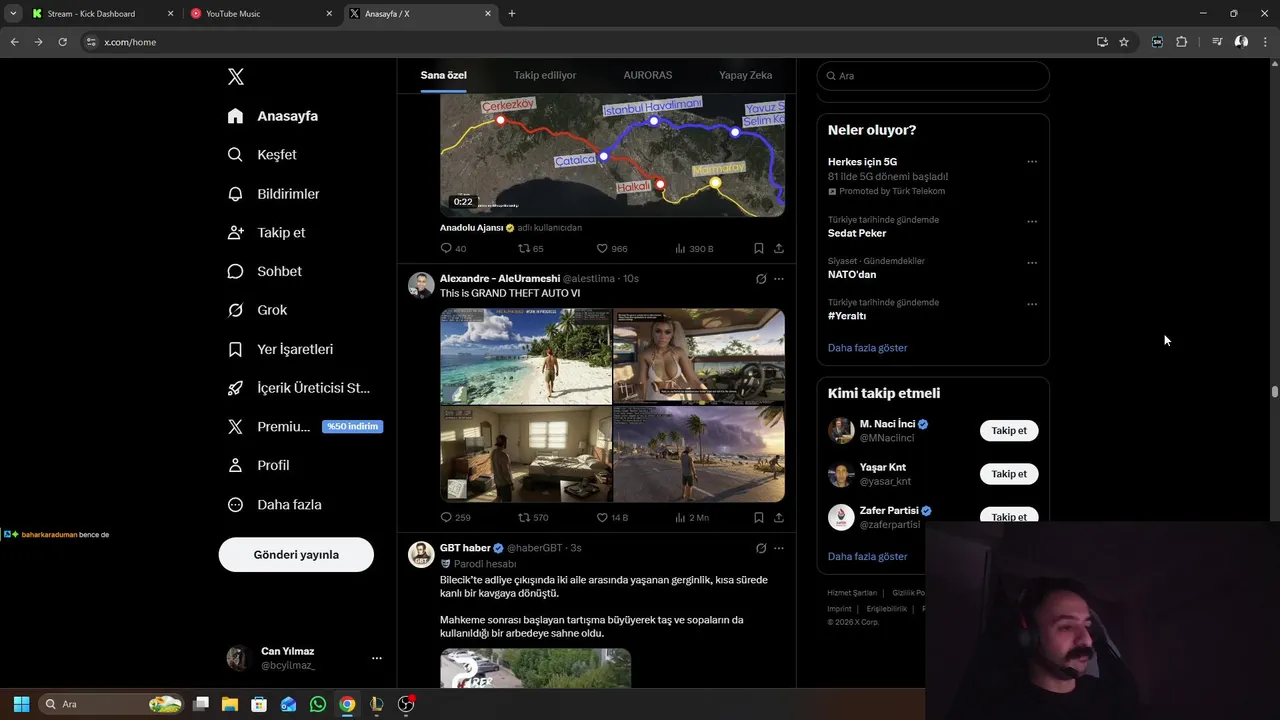This screenshot has width=1280, height=720.
Task: Switch to Yapay Zeka tab
Action: click(746, 75)
